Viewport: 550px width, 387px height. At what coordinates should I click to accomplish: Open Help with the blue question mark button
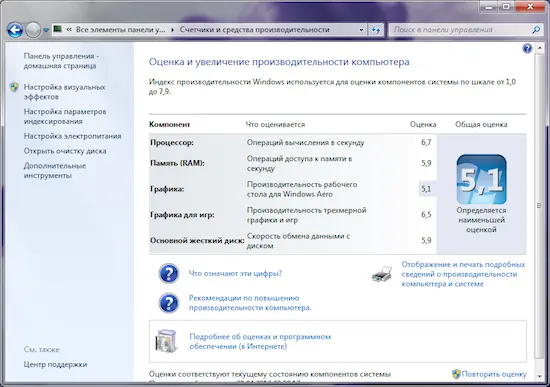click(527, 48)
